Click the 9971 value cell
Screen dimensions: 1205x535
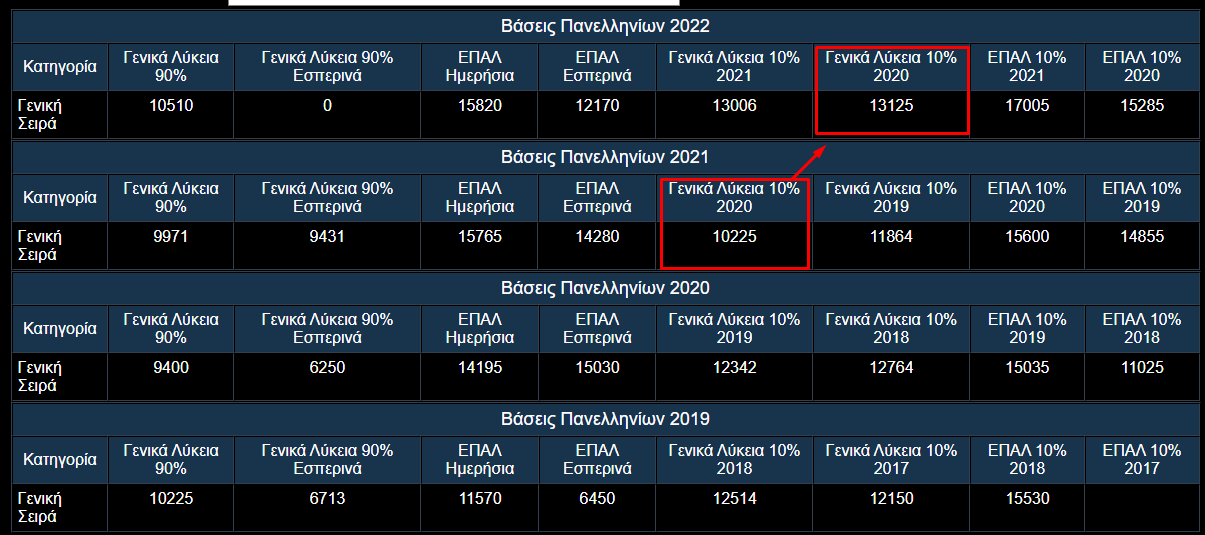170,237
